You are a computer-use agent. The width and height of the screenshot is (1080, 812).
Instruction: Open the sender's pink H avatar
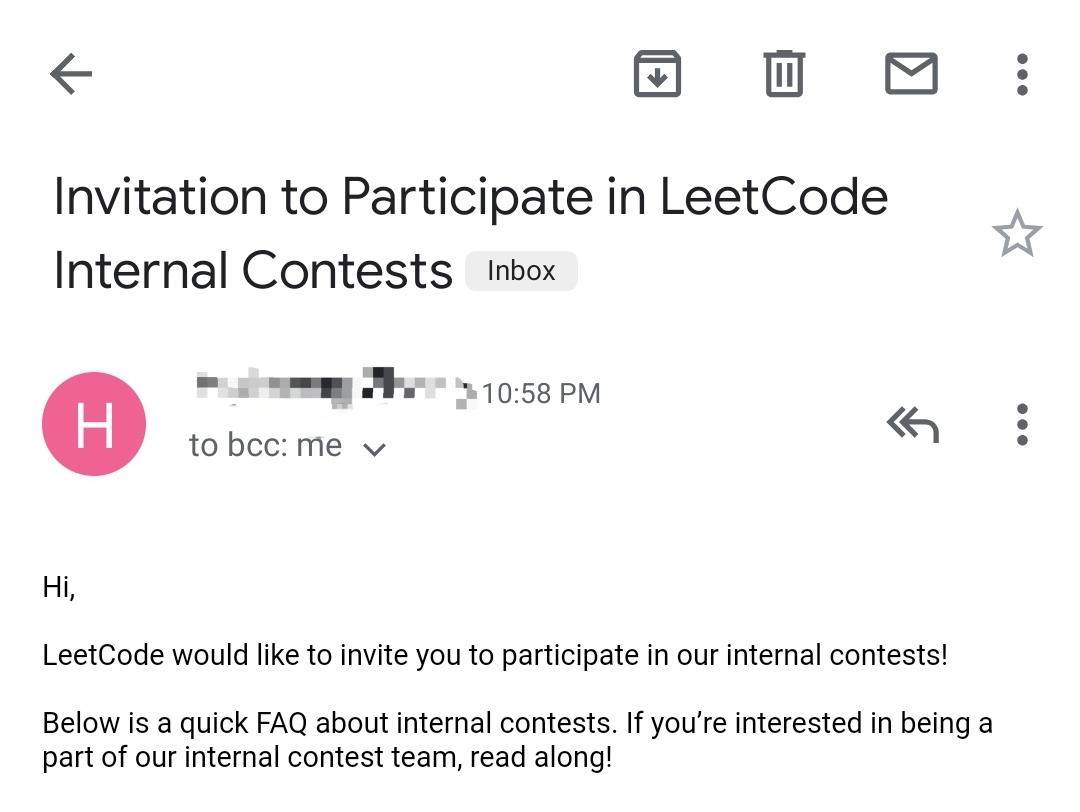click(94, 424)
